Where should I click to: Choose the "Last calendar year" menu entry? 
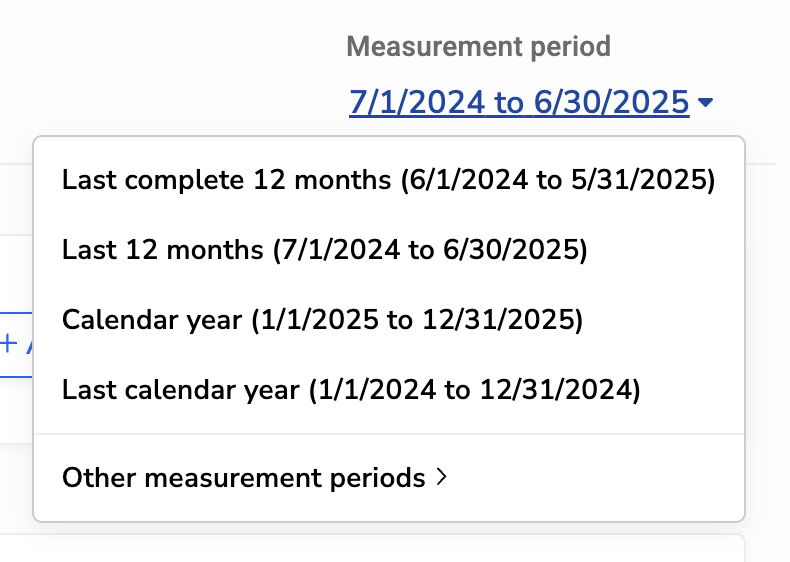pos(350,389)
